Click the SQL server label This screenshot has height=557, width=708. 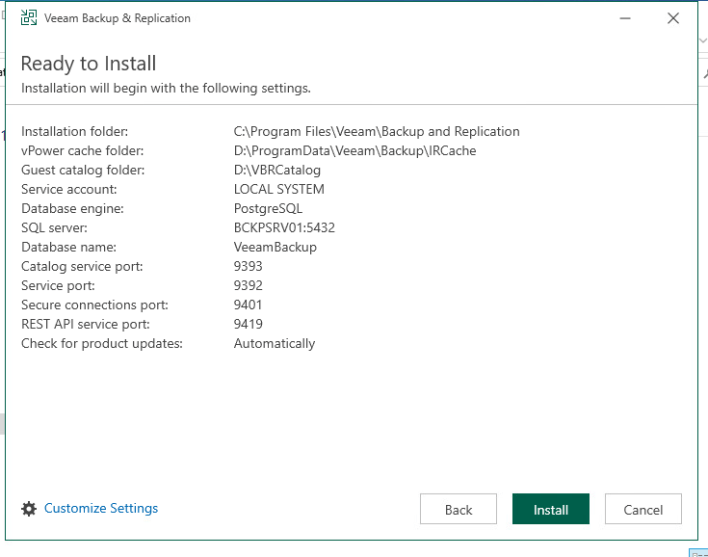coord(54,227)
